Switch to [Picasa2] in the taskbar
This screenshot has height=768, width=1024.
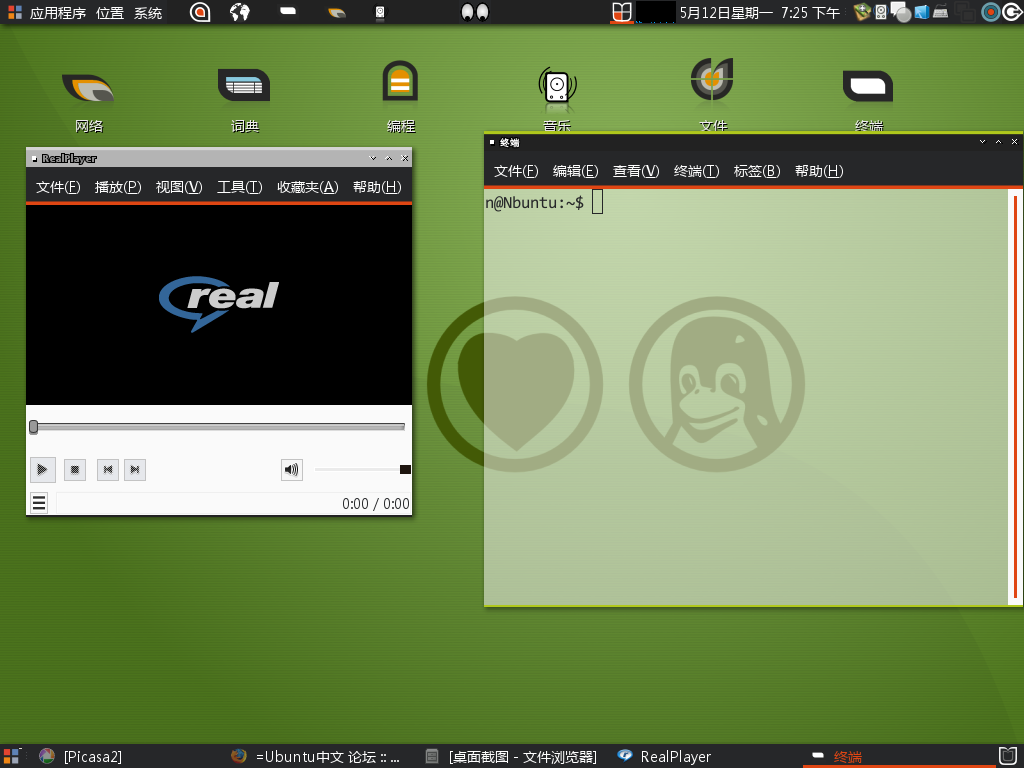[80, 756]
